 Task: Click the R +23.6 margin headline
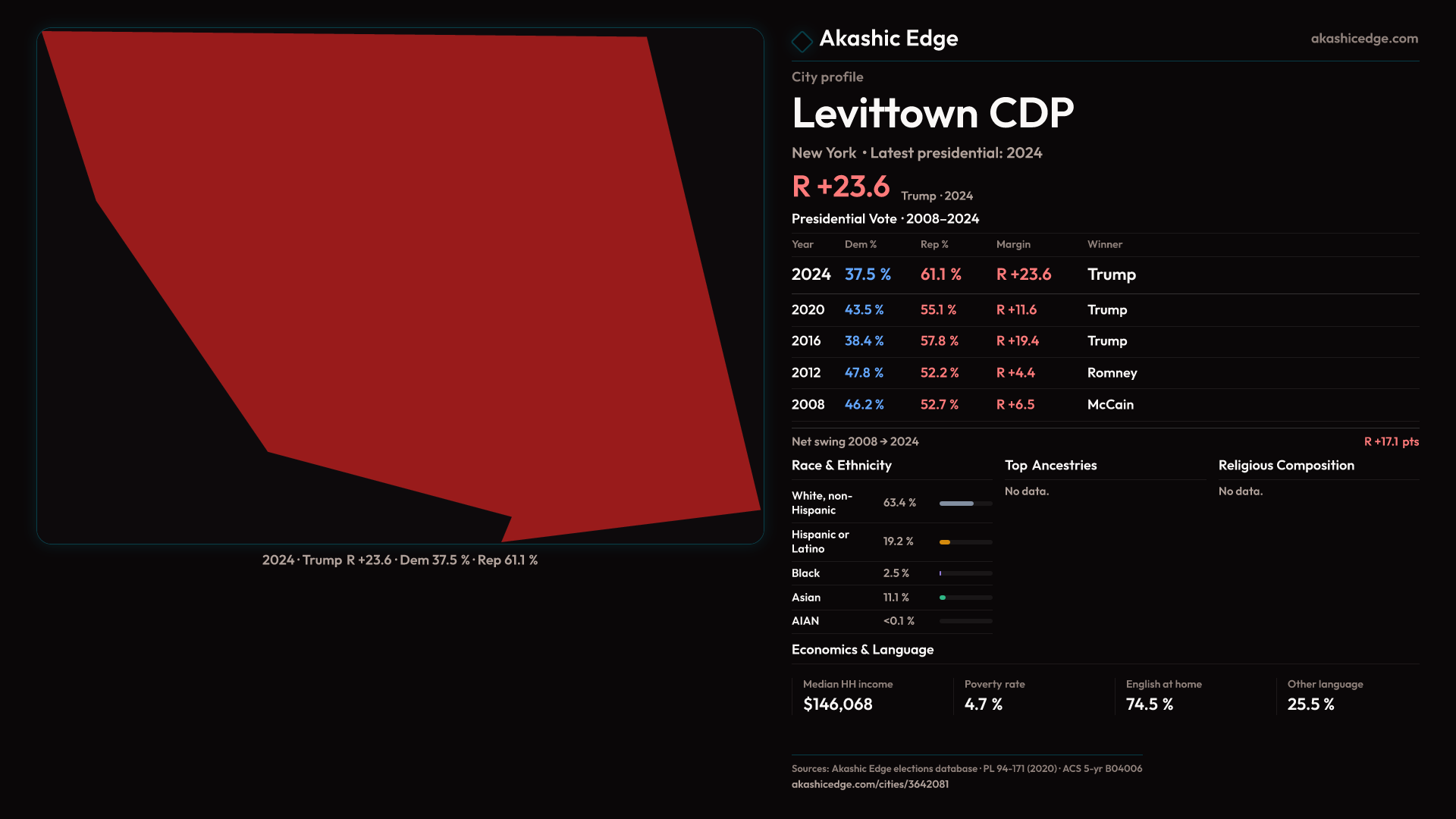pyautogui.click(x=840, y=187)
